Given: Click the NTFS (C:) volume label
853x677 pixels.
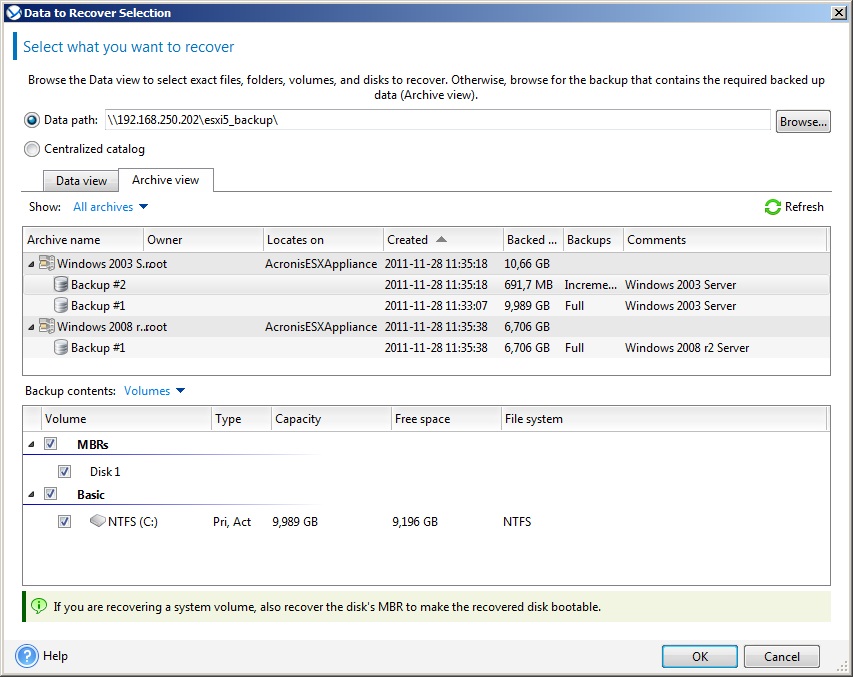Looking at the screenshot, I should [133, 521].
